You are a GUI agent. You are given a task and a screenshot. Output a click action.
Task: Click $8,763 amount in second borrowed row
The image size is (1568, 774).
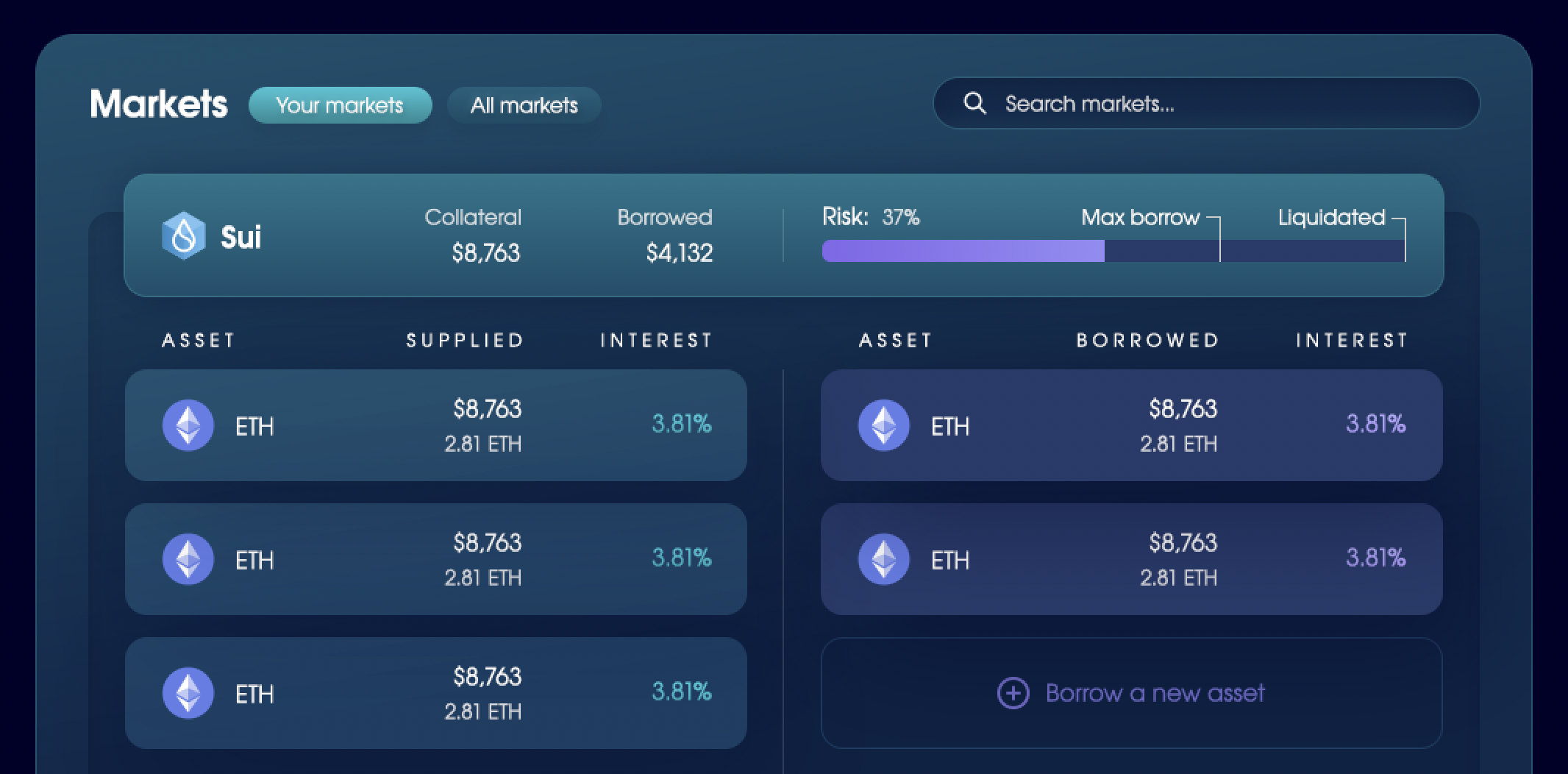click(x=1183, y=543)
